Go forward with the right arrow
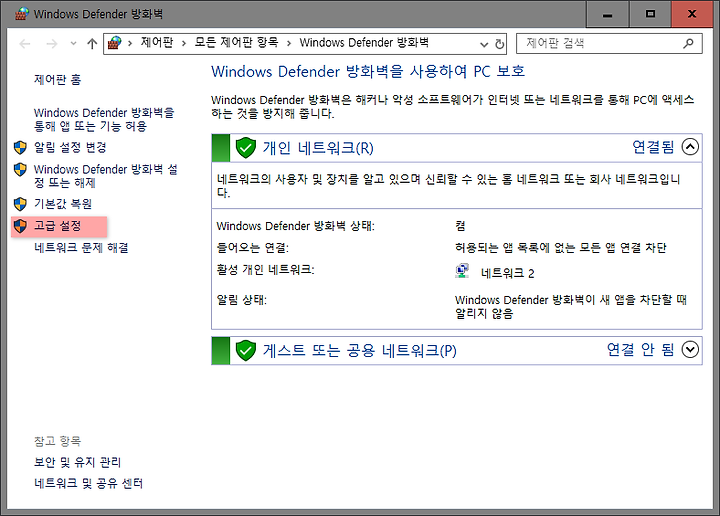 [52, 44]
